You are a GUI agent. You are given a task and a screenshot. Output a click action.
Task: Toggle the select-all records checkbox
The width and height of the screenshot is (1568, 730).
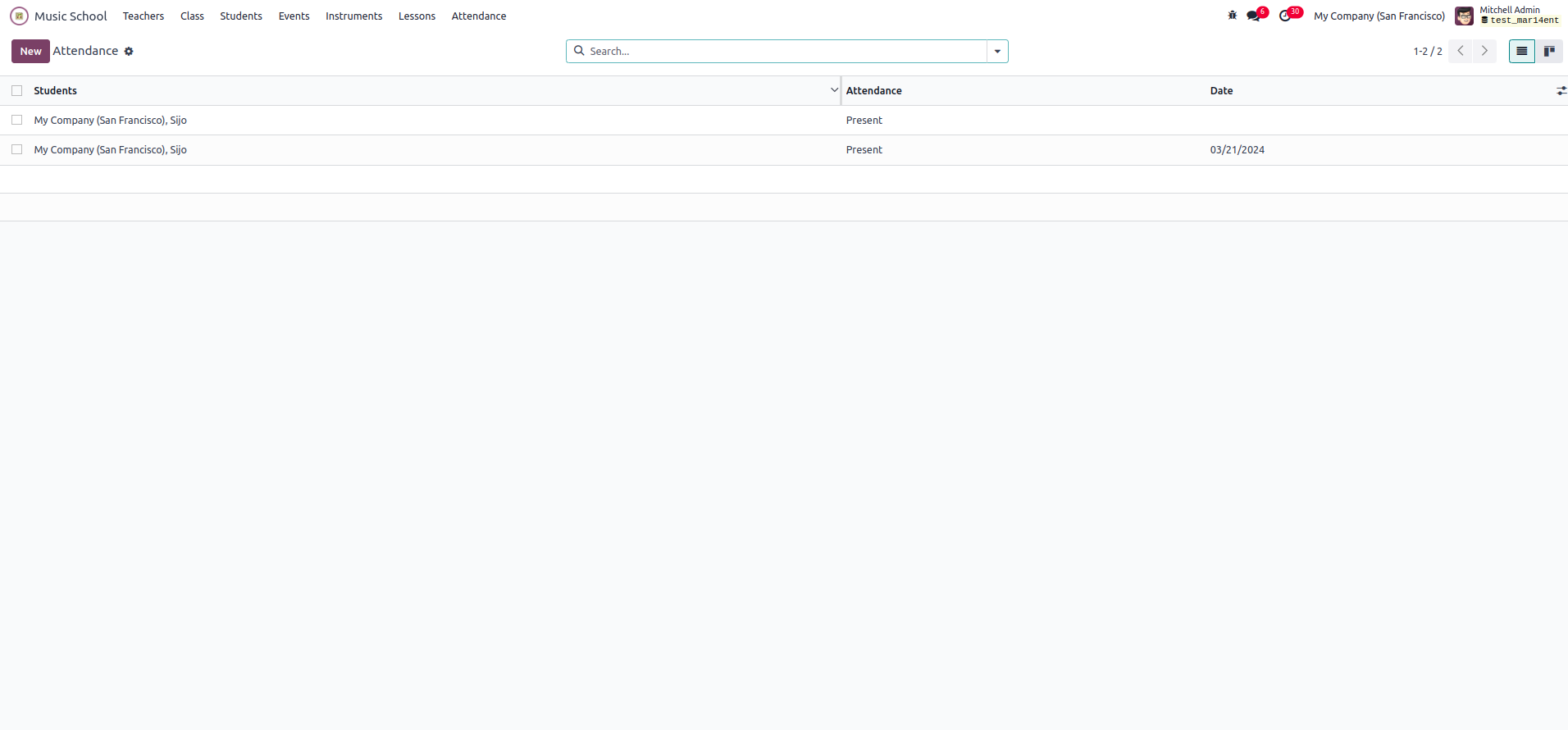coord(17,91)
